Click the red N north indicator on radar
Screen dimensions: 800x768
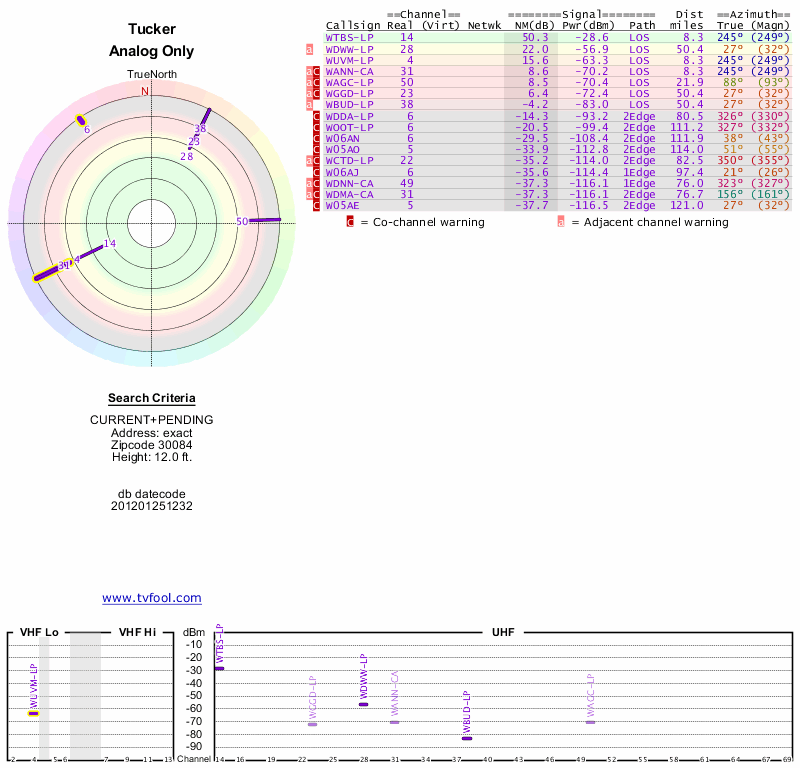pyautogui.click(x=145, y=92)
